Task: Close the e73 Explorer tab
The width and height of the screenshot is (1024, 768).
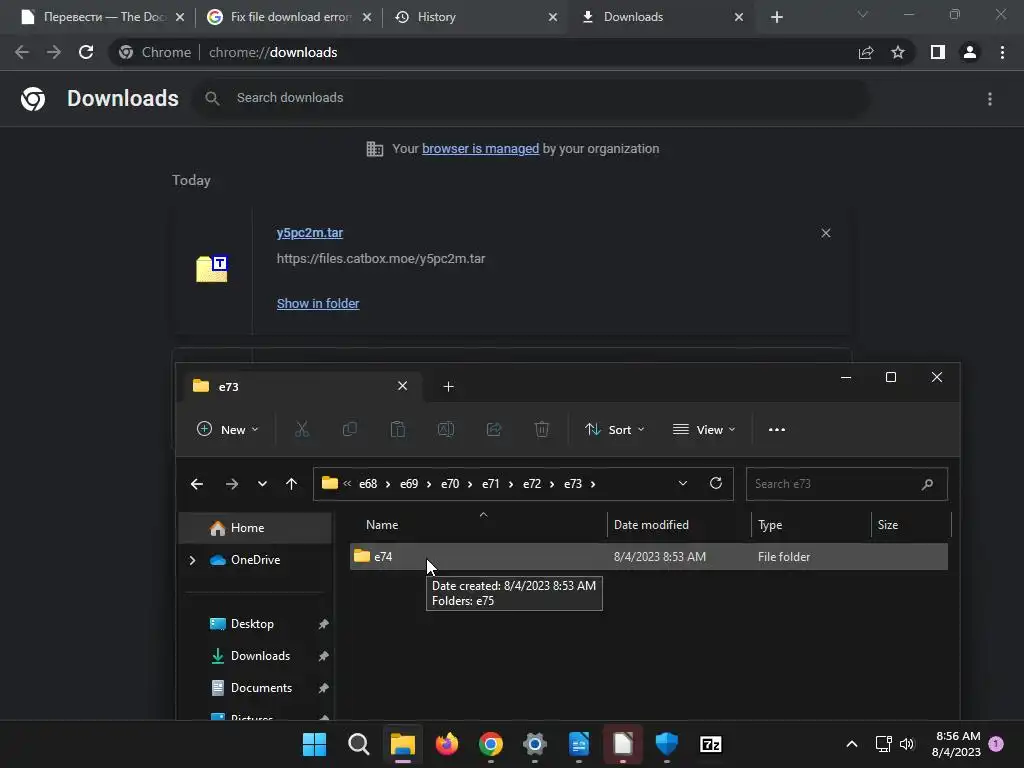Action: coord(402,386)
